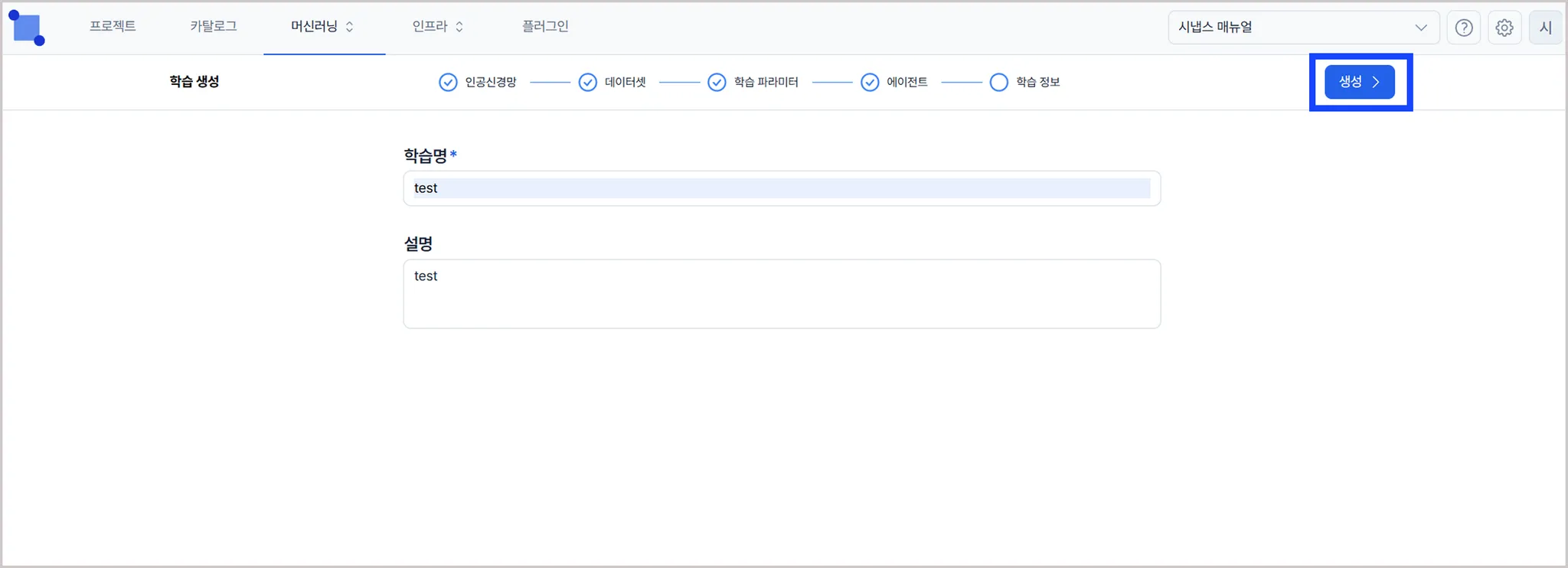Open the 프로젝트 menu
Viewport: 1568px width, 568px height.
[113, 27]
